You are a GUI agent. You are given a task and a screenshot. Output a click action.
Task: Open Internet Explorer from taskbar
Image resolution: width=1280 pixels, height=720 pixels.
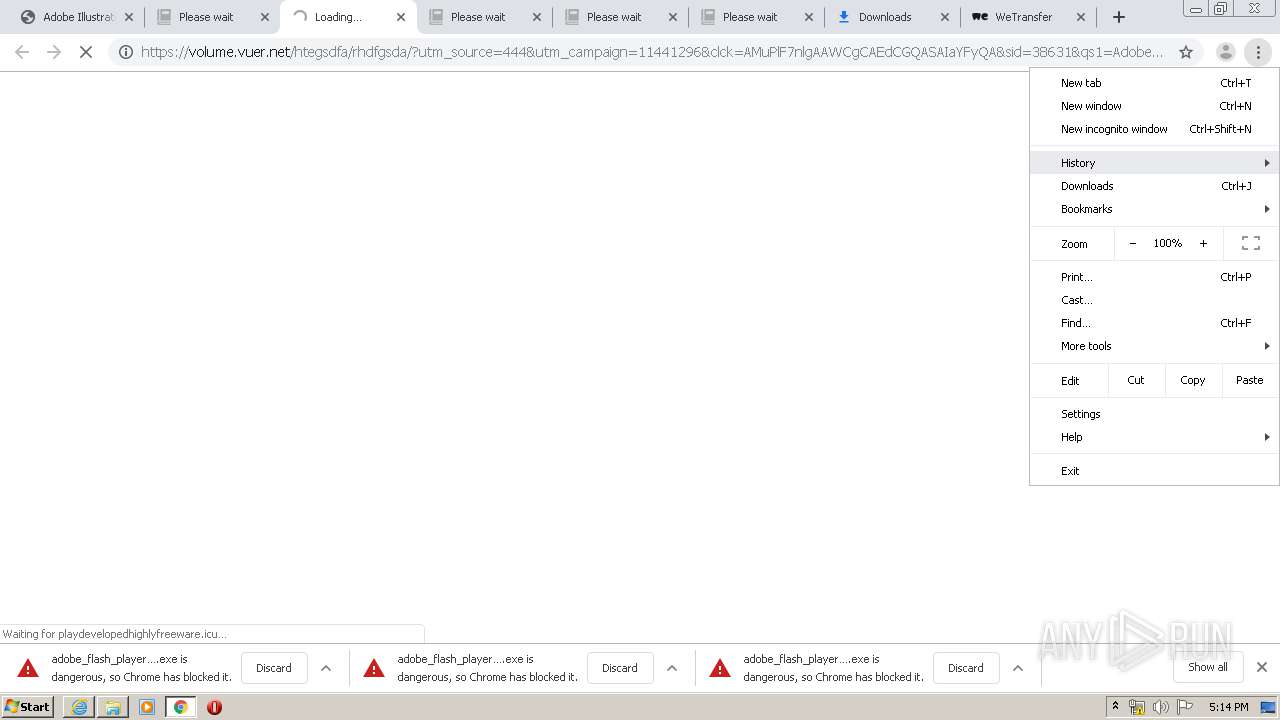tap(79, 707)
